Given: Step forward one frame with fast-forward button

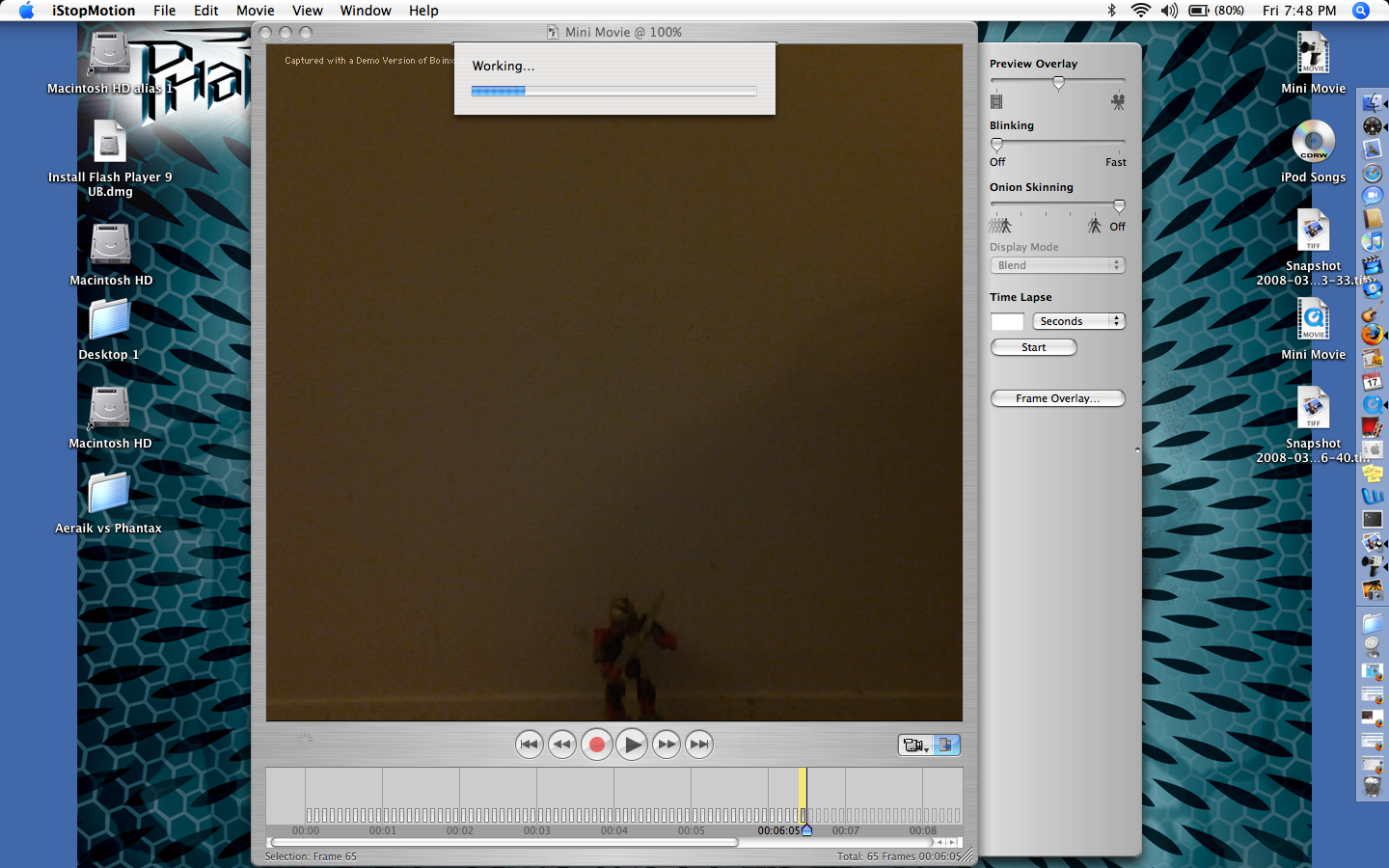Looking at the screenshot, I should coord(666,745).
